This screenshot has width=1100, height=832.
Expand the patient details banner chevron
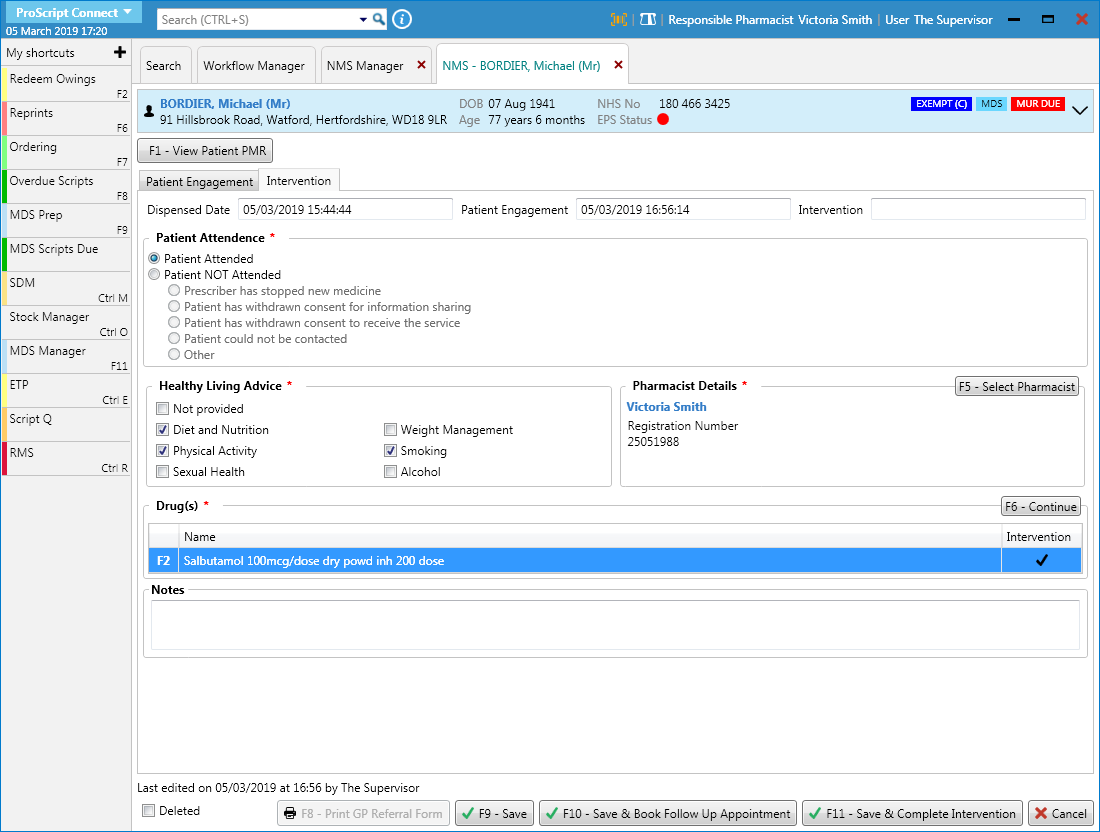[x=1080, y=111]
